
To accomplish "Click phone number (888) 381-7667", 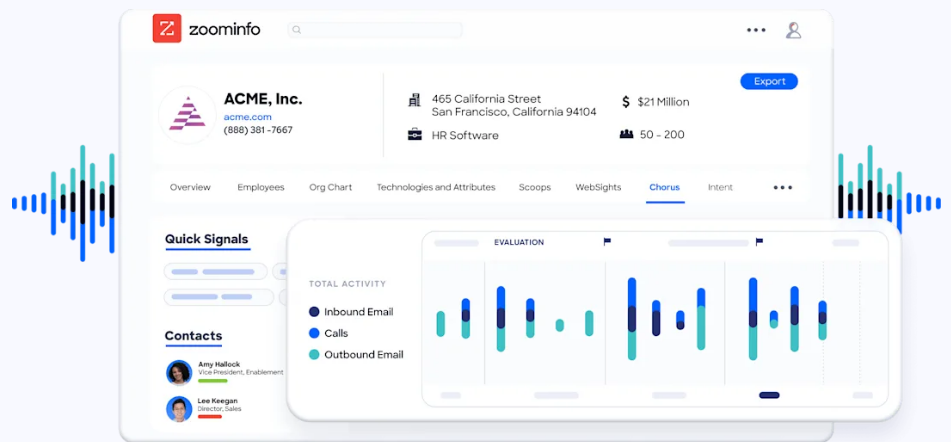I will point(258,130).
